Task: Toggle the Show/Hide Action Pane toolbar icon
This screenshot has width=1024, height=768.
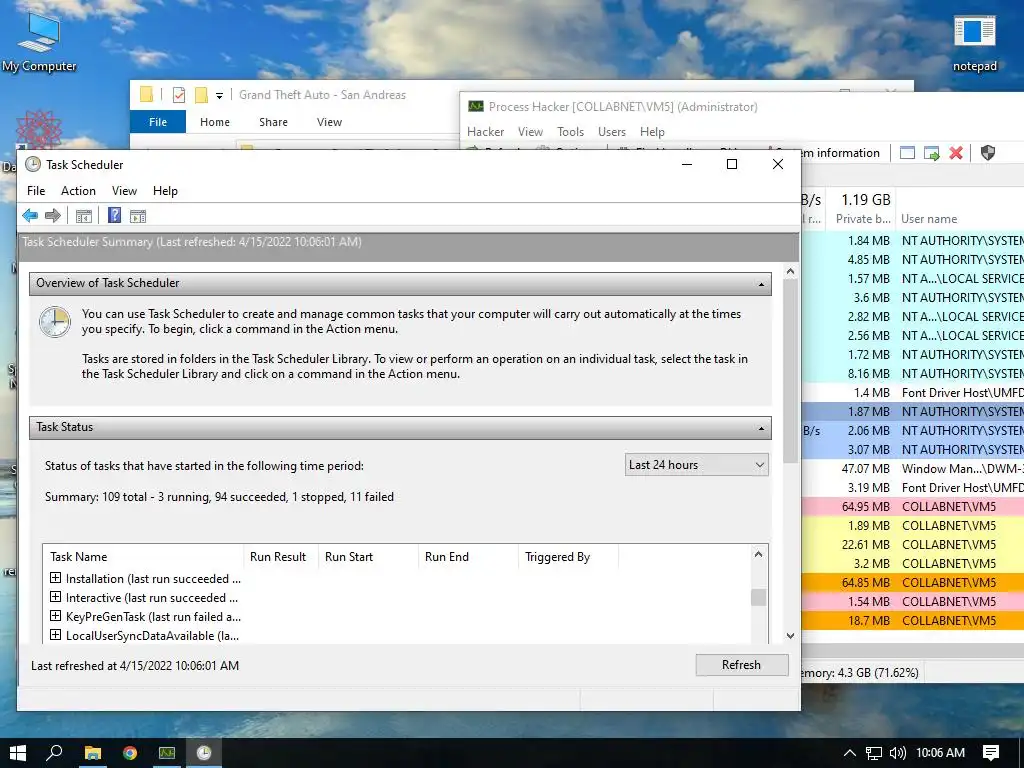Action: point(138,216)
